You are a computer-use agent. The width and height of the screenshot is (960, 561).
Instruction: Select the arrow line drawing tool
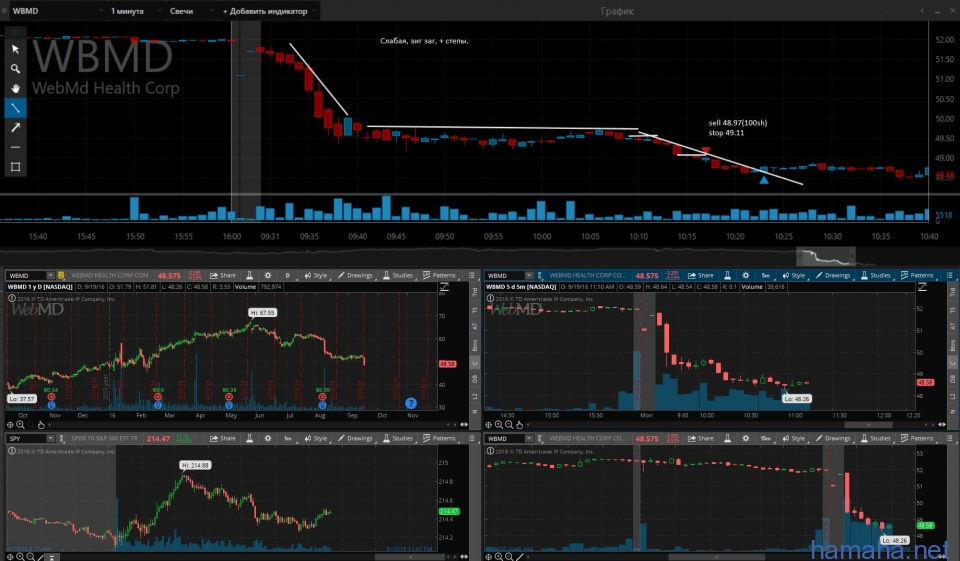click(x=15, y=127)
